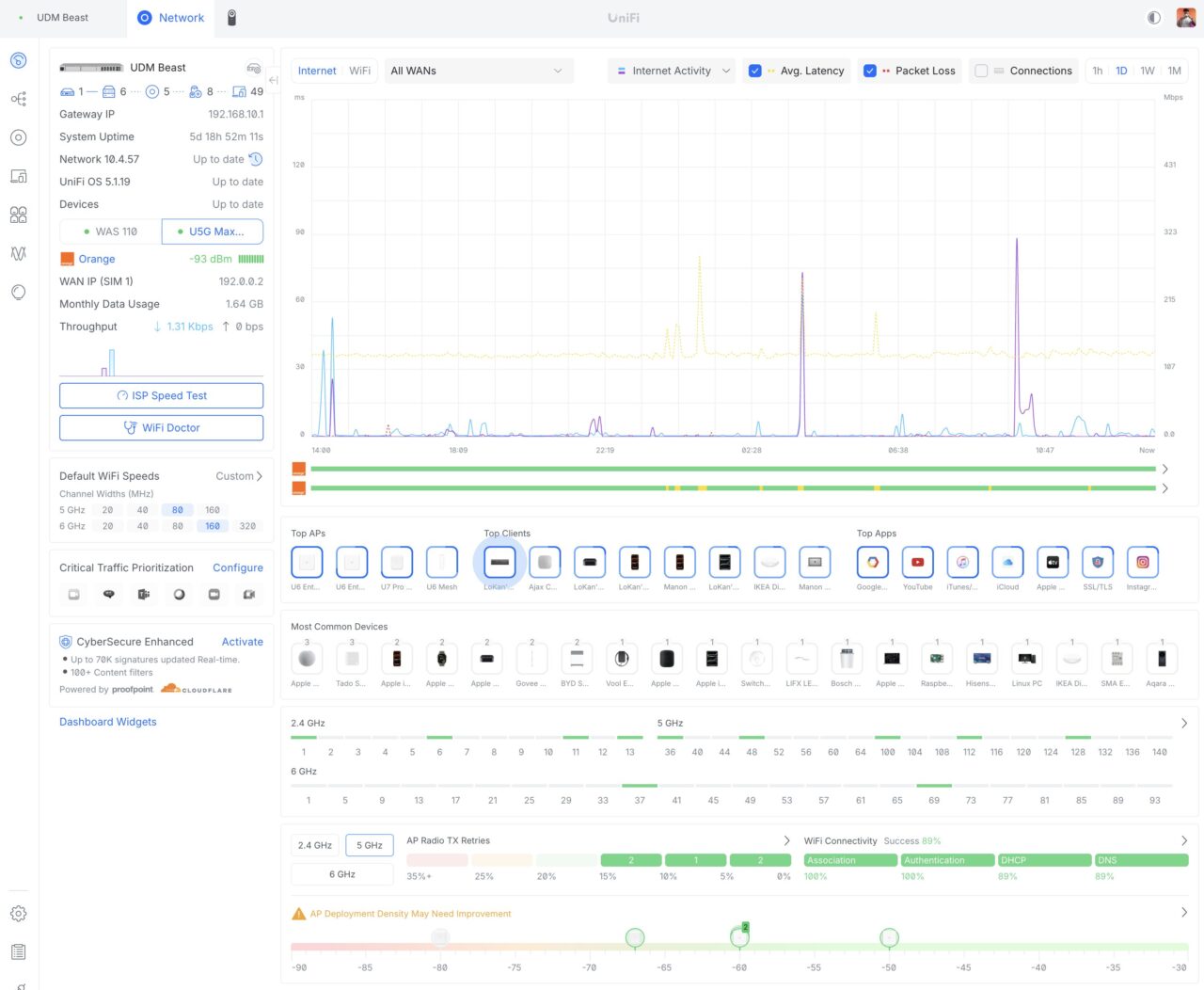Open the Topology view in the sidebar
The height and width of the screenshot is (990, 1204).
coord(18,99)
